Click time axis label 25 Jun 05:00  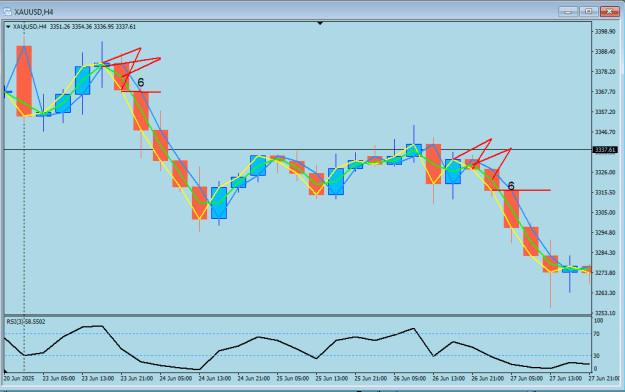pos(293,378)
